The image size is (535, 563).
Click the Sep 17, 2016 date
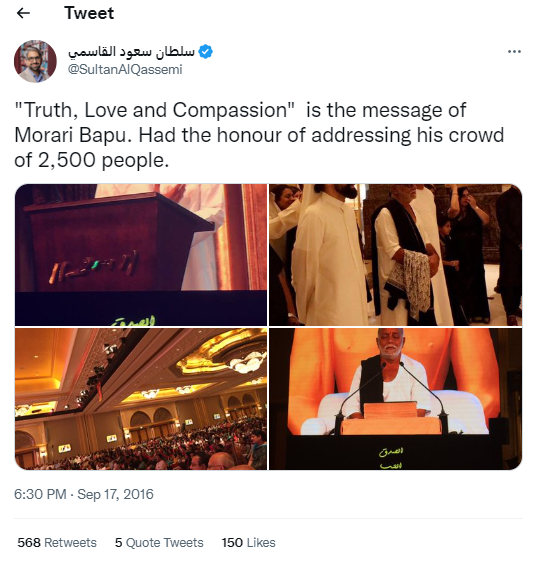tap(115, 494)
